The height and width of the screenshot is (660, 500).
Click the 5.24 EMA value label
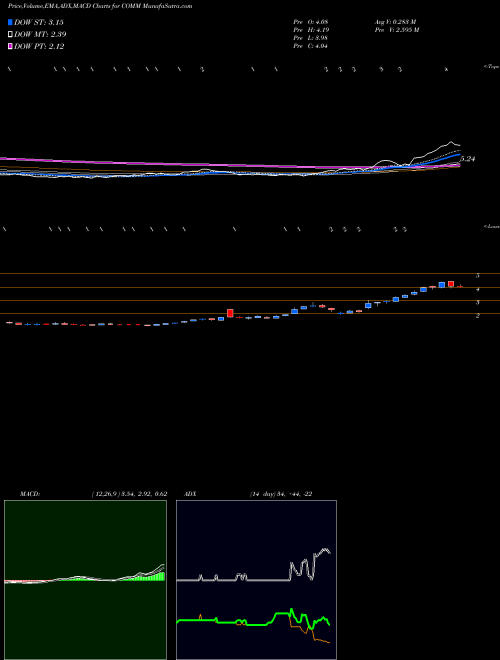click(467, 159)
